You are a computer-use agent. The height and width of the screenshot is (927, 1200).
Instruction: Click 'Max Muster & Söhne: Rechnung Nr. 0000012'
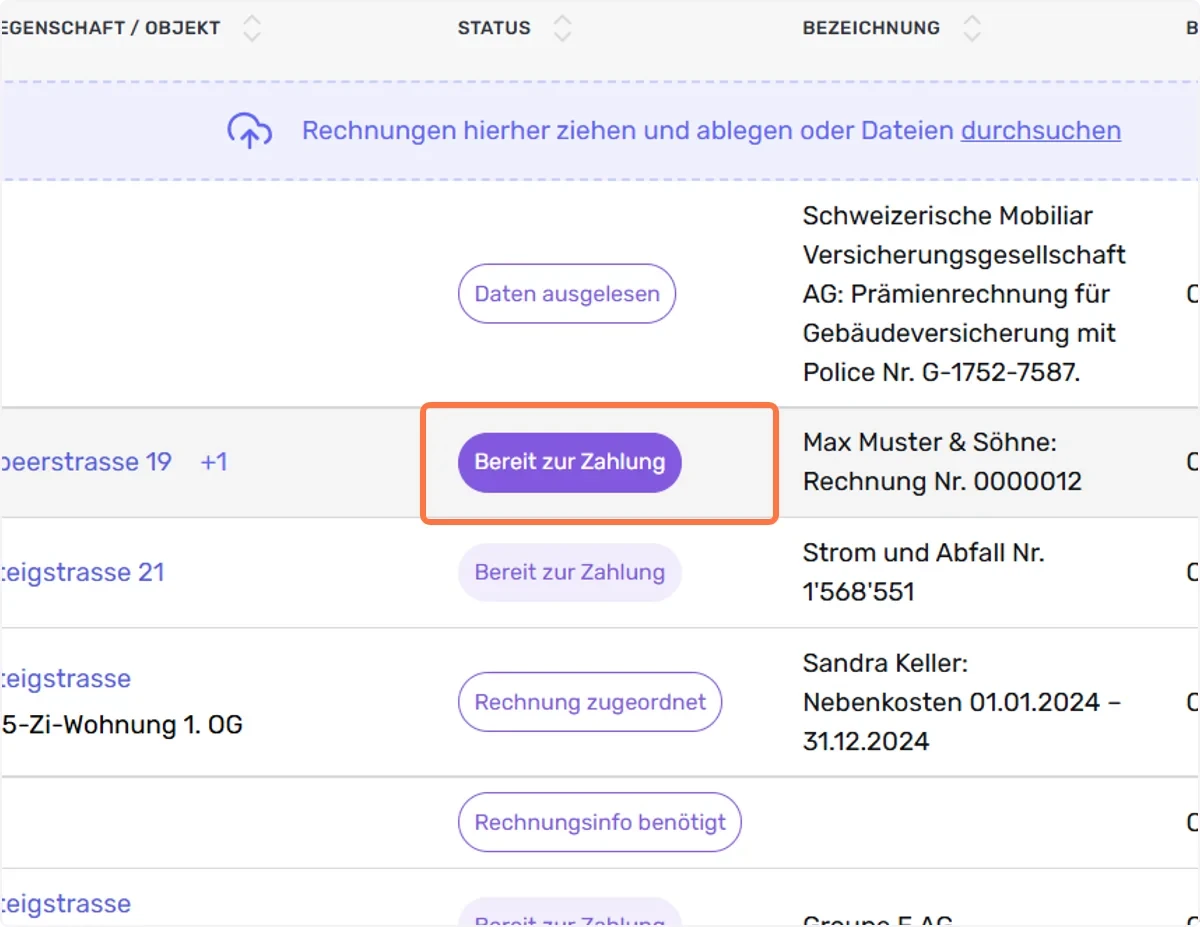(x=942, y=462)
